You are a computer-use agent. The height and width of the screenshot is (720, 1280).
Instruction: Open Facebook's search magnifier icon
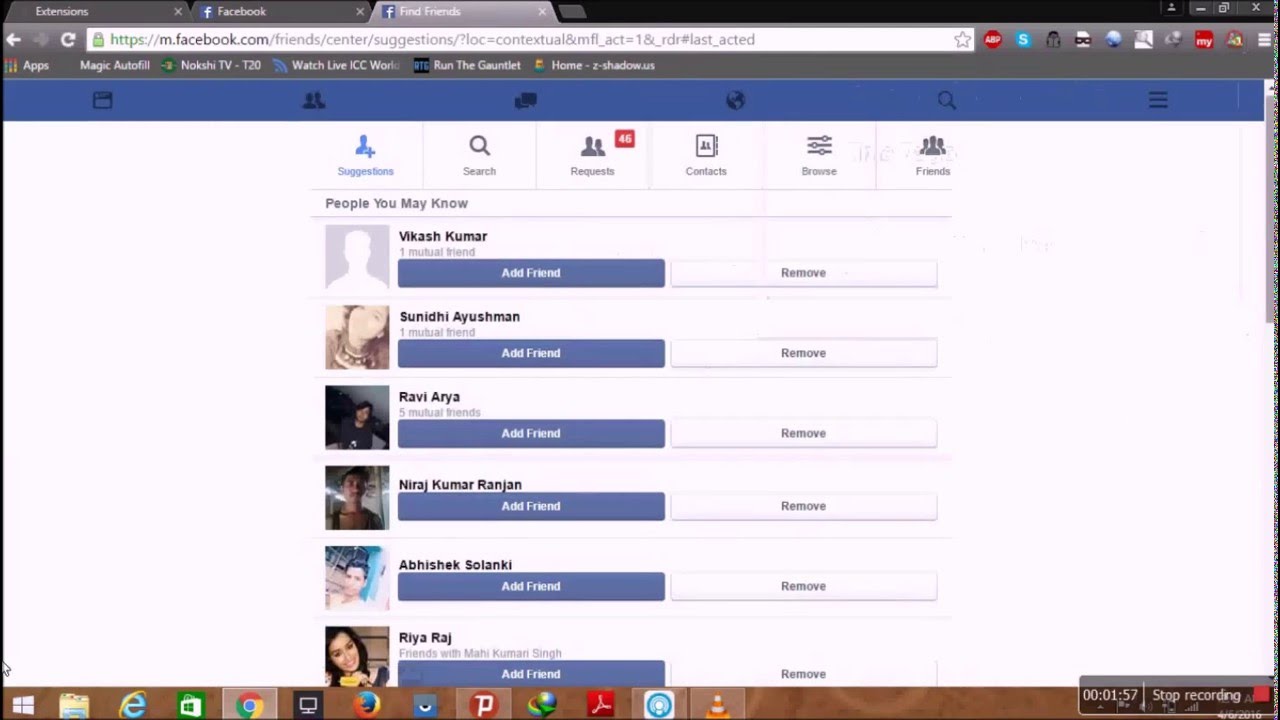coord(946,100)
